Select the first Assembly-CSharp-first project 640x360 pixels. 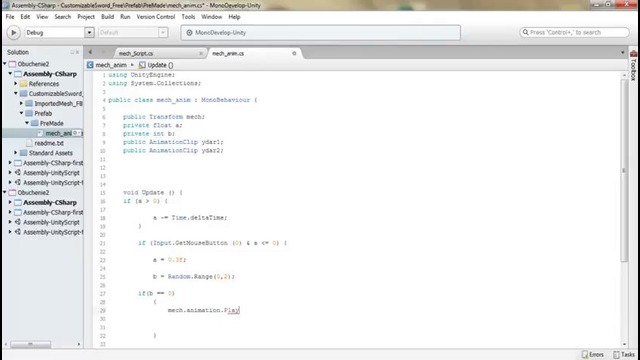point(53,163)
